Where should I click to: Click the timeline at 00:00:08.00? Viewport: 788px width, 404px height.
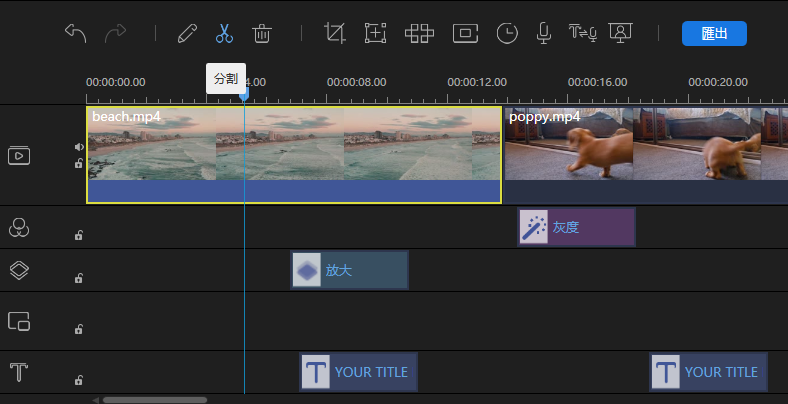[356, 82]
